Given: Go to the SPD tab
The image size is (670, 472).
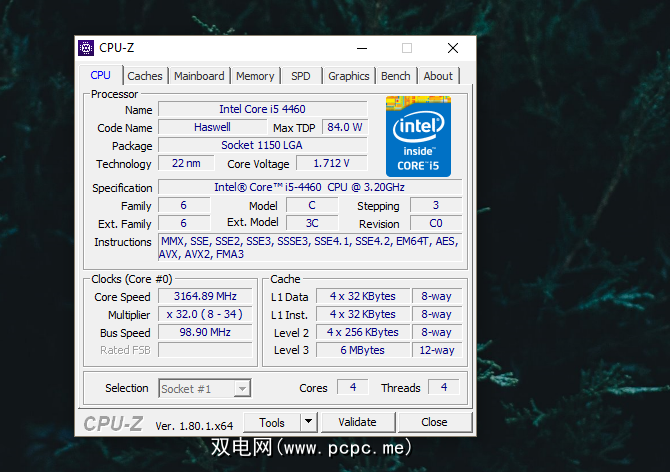Looking at the screenshot, I should tap(301, 76).
